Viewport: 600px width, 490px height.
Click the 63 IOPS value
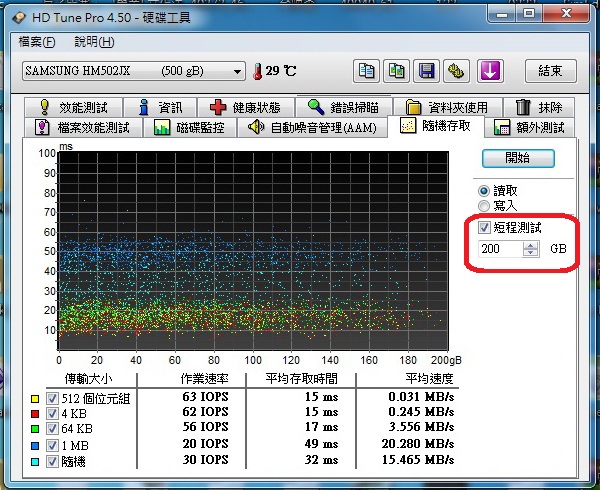(x=205, y=397)
